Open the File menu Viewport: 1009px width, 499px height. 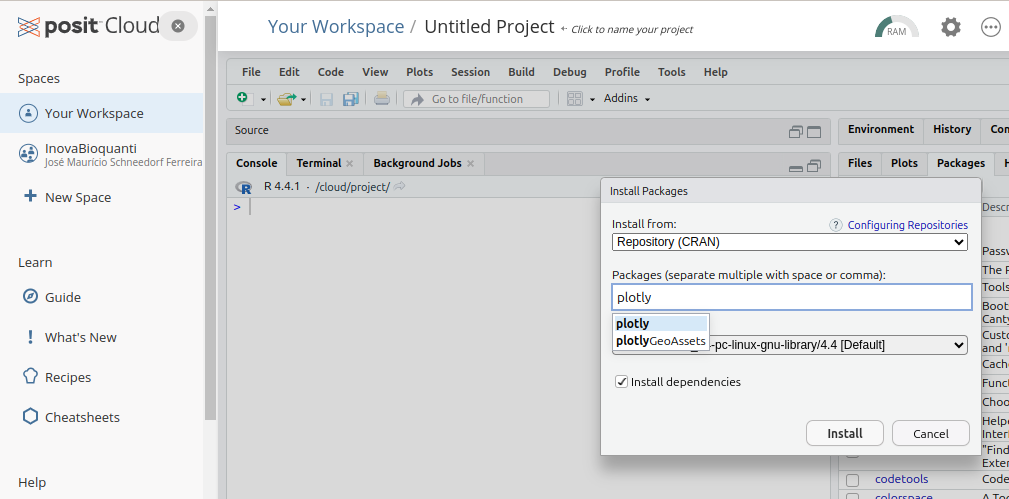pyautogui.click(x=251, y=72)
